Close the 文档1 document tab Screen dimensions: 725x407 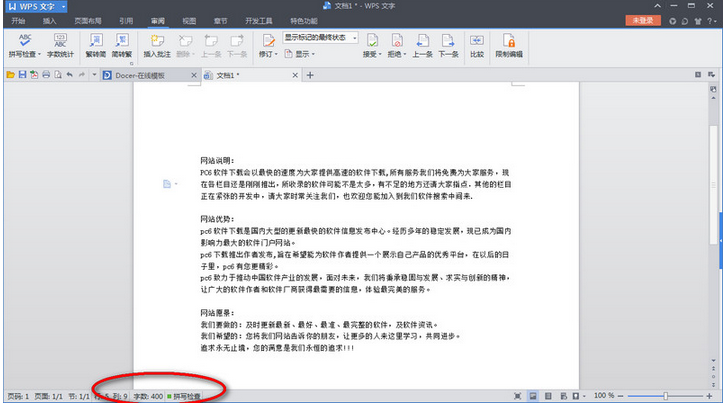click(295, 75)
